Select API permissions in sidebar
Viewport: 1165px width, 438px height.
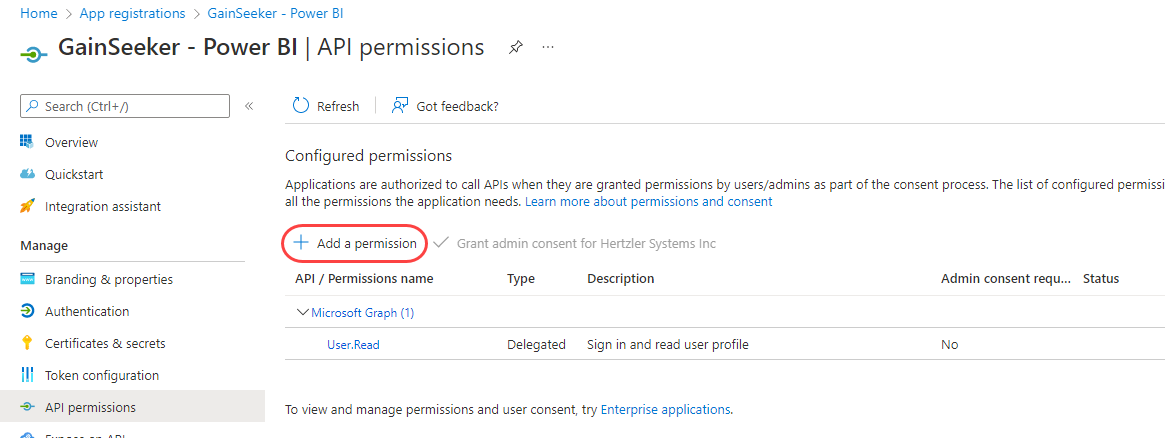(x=90, y=407)
